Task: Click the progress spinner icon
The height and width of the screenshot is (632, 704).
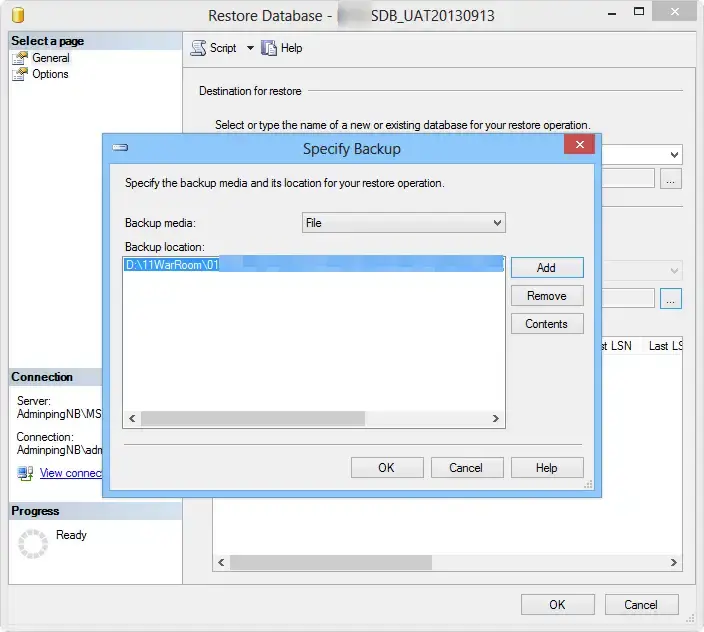Action: click(x=33, y=544)
